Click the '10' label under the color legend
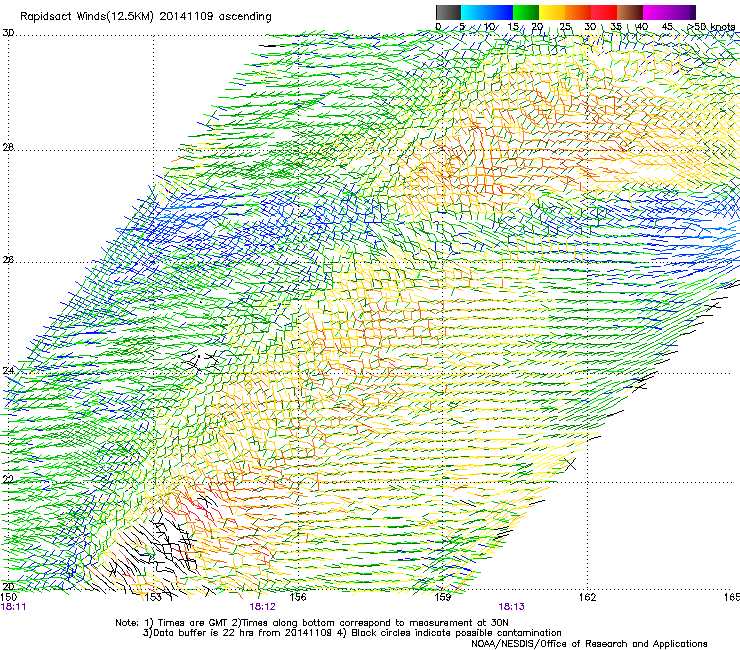The width and height of the screenshot is (740, 650). pyautogui.click(x=489, y=26)
